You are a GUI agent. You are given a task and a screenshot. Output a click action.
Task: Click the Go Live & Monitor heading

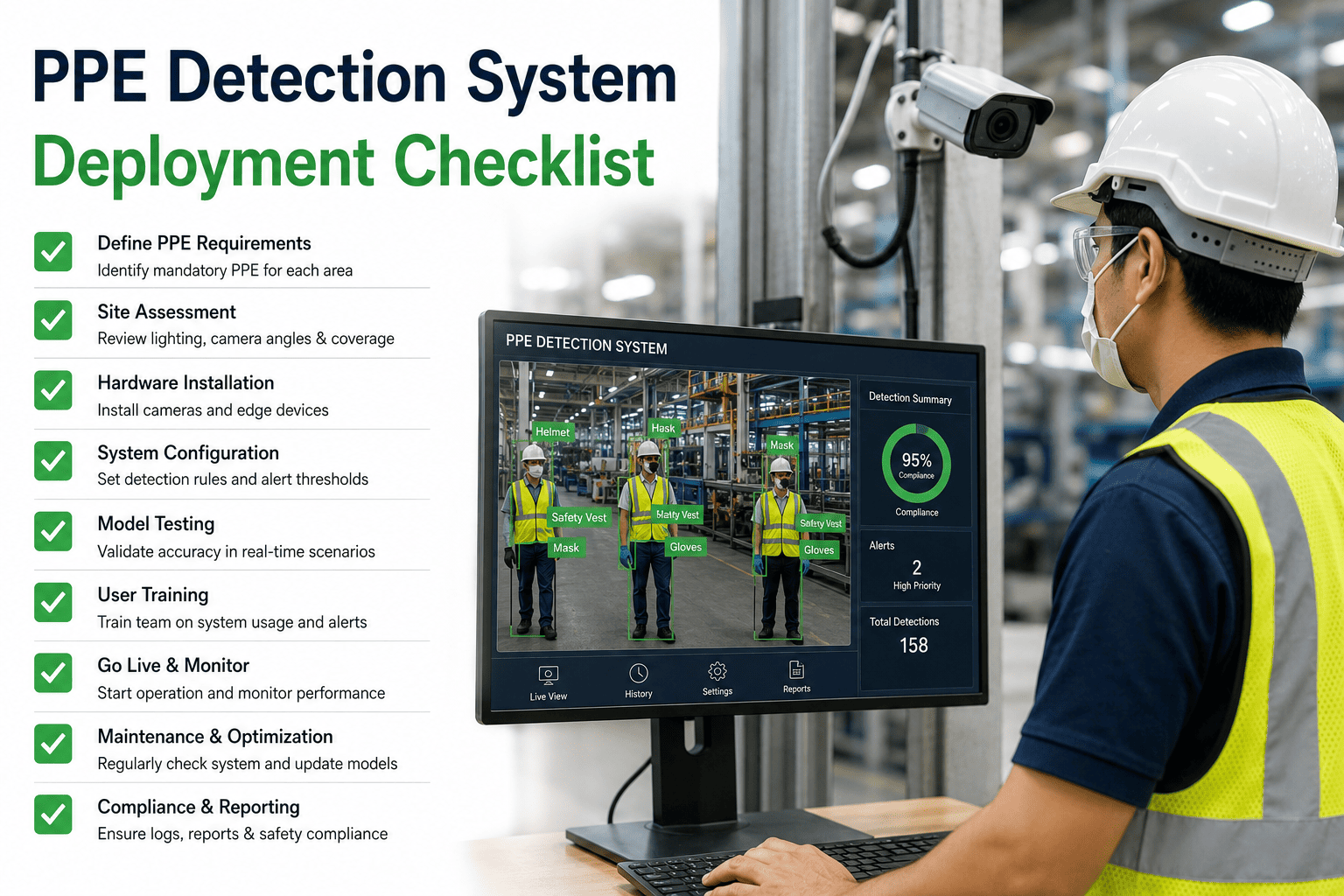click(x=173, y=665)
